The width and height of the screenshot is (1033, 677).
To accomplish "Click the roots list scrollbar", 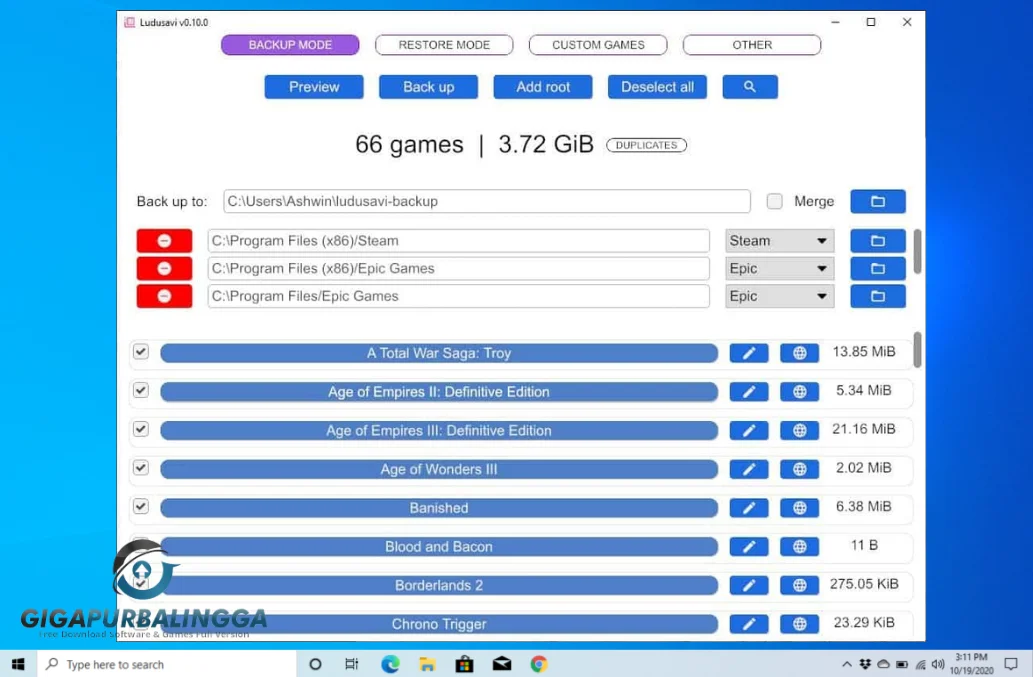I will (x=917, y=252).
